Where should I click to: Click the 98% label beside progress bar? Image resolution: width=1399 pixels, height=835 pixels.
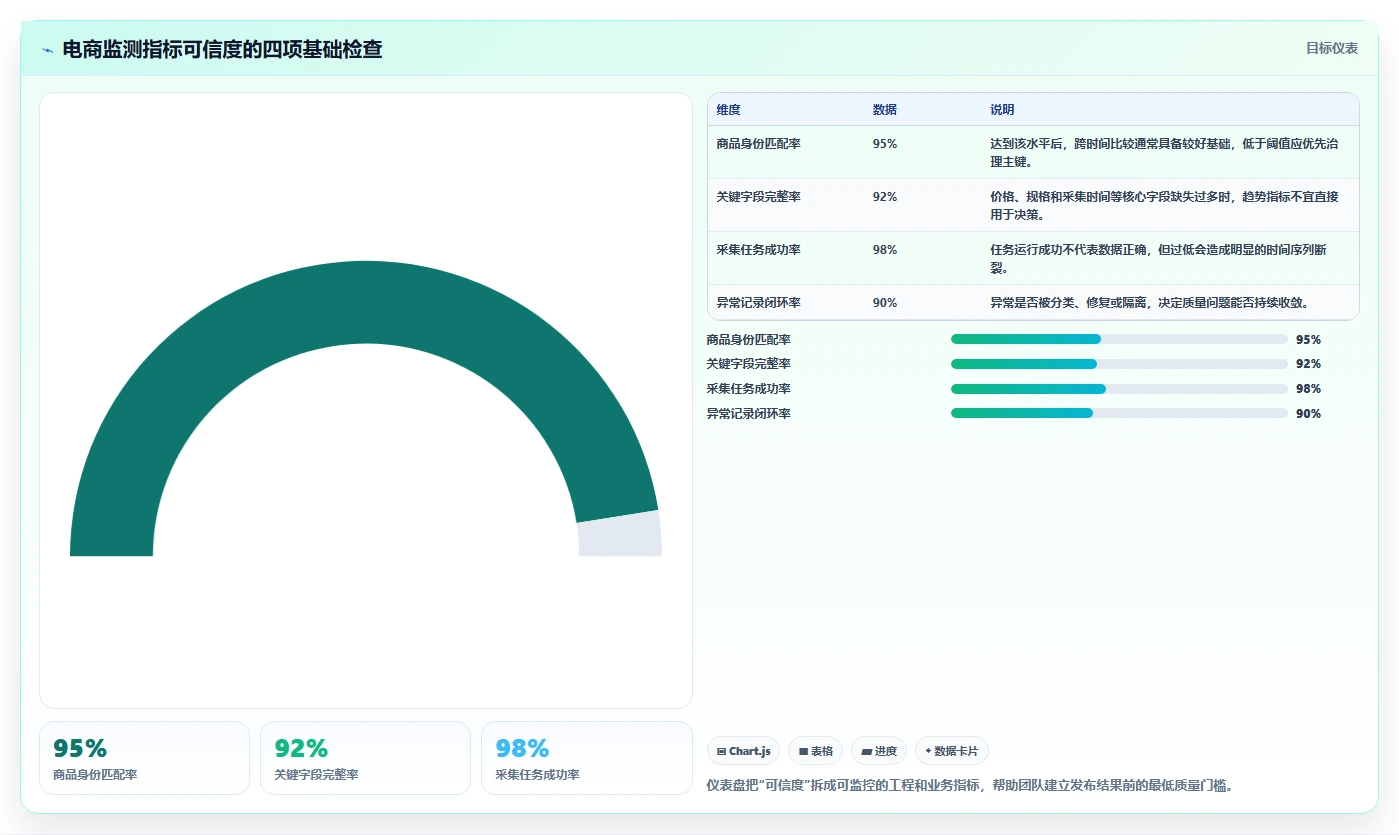coord(1308,389)
